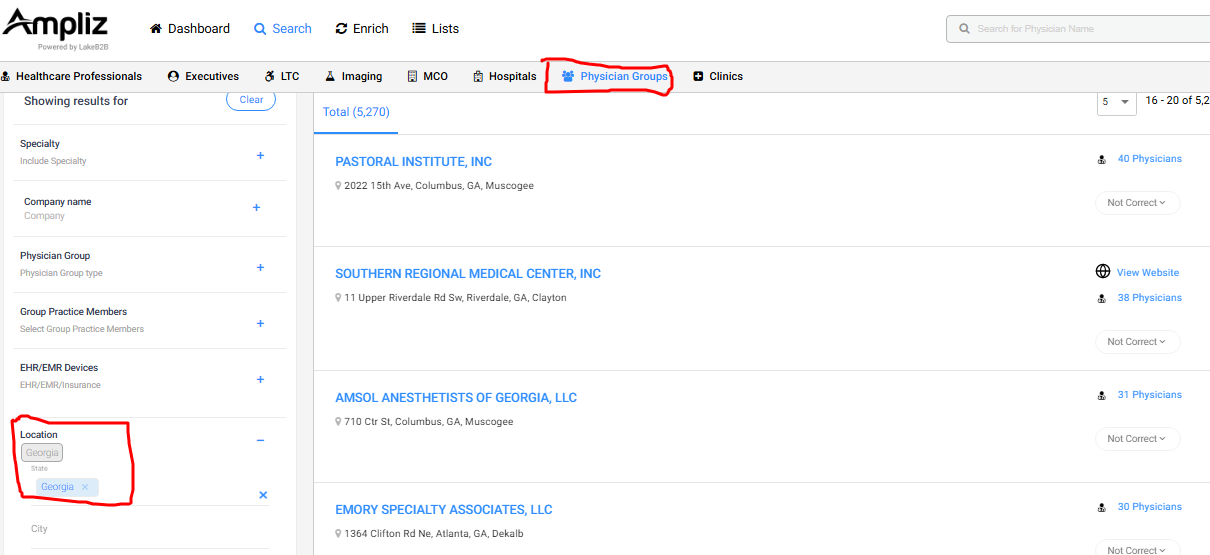
Task: Click the magnifier icon in search box
Action: [964, 29]
